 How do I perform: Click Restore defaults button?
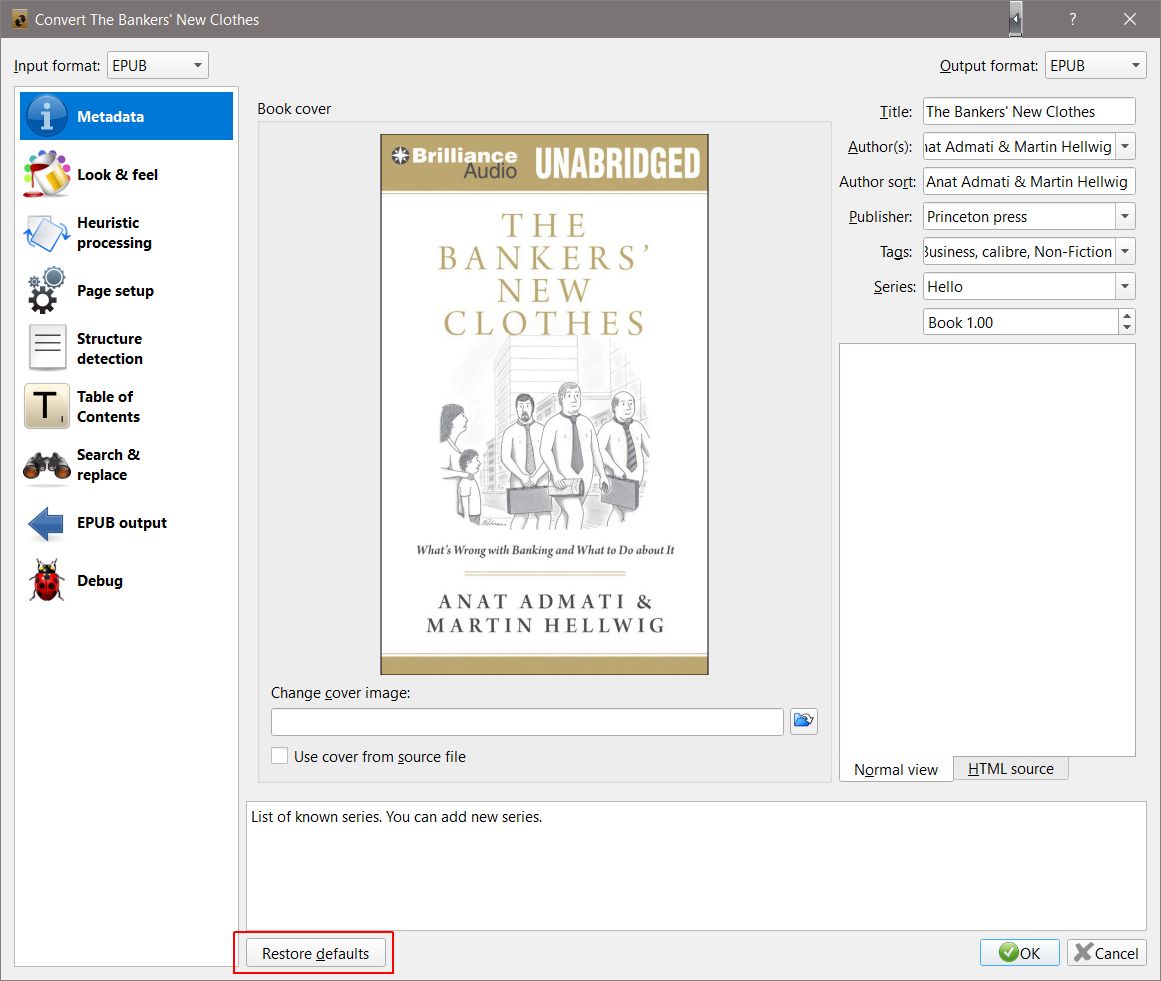coord(315,953)
